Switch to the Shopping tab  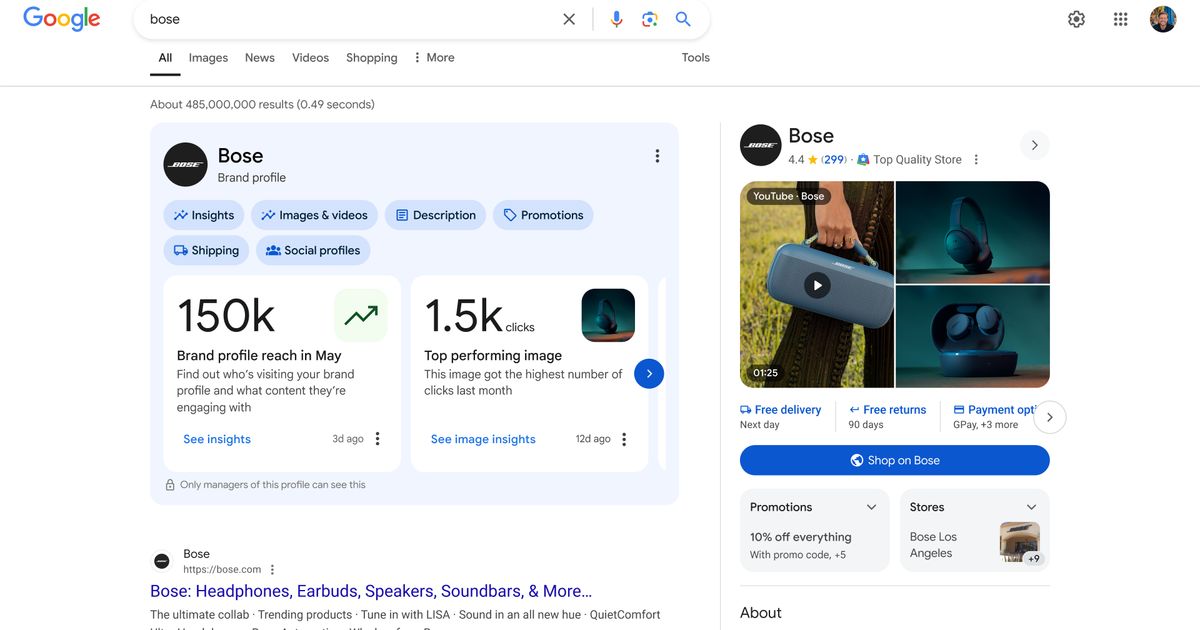click(372, 58)
